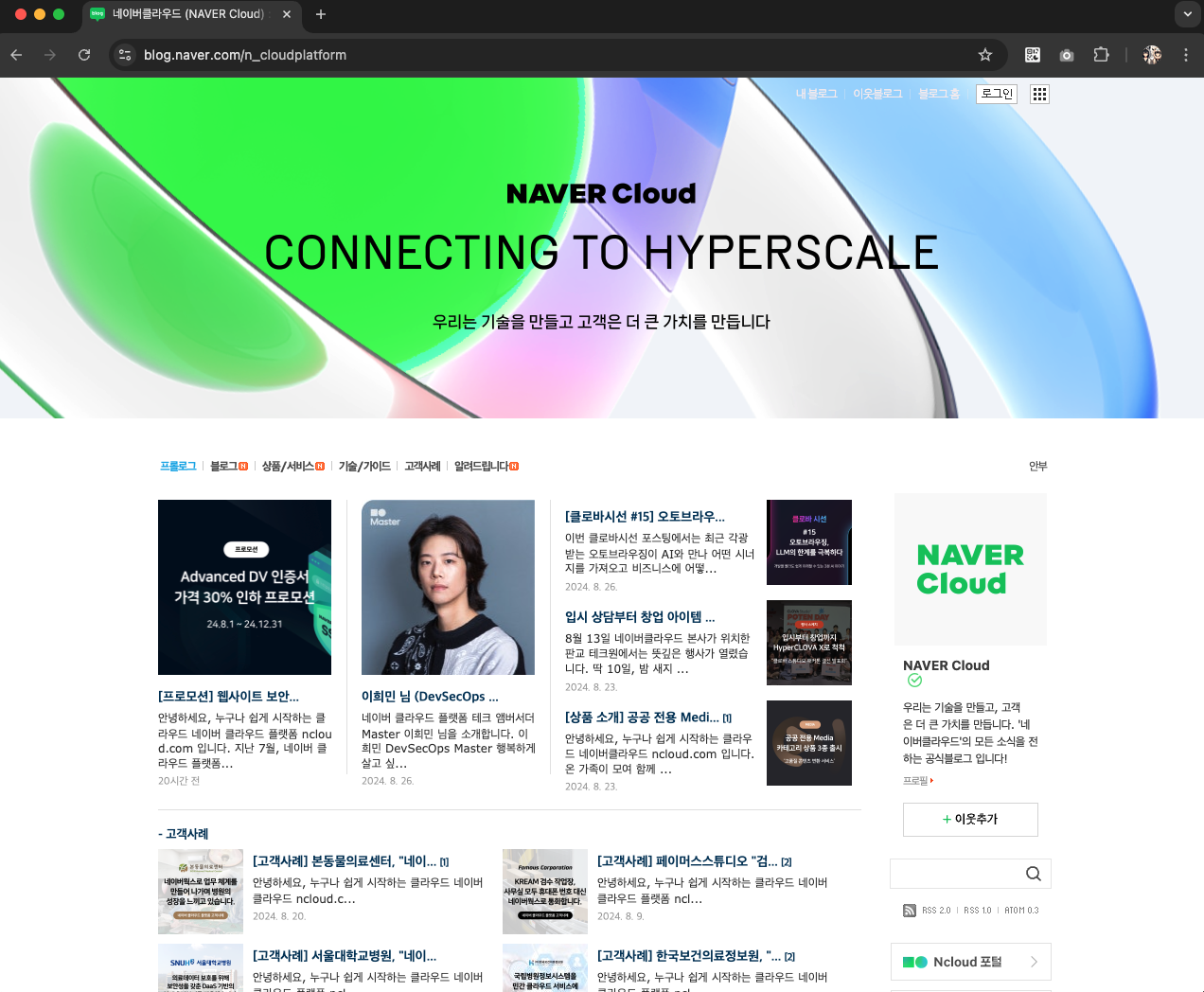
Task: Bookmark this page with the star icon
Action: tap(985, 55)
